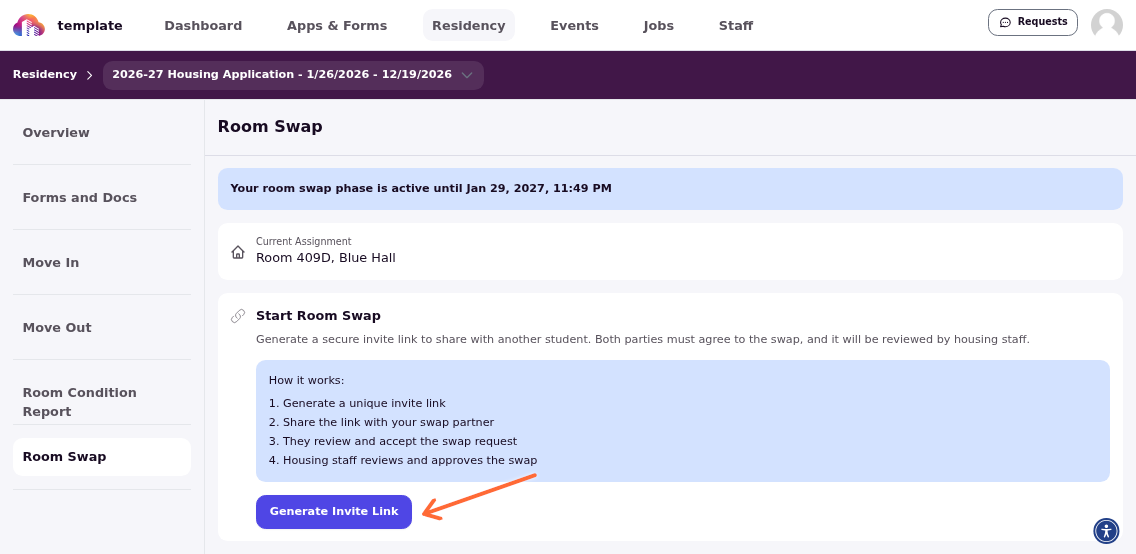Click the Generate a secure invite link description
The width and height of the screenshot is (1136, 554).
[643, 339]
